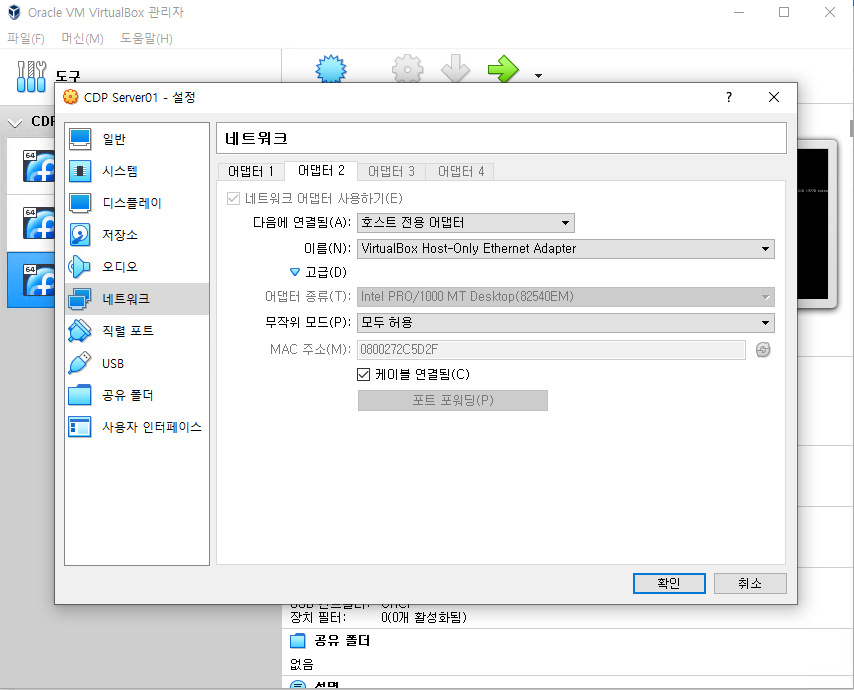Click the gray Settings gear toolbar icon
Viewport: 854px width, 690px height.
pyautogui.click(x=407, y=69)
